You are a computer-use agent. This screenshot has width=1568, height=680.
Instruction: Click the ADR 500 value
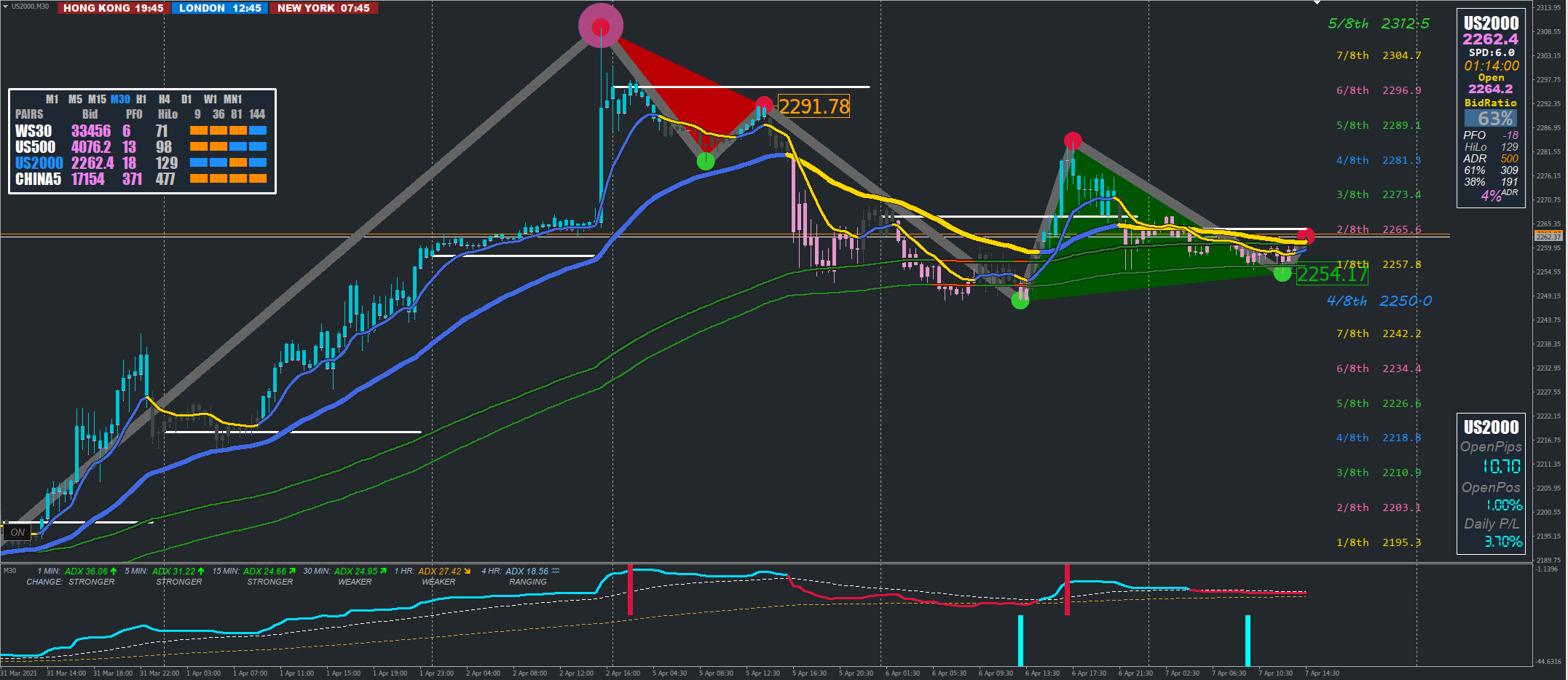point(1510,159)
